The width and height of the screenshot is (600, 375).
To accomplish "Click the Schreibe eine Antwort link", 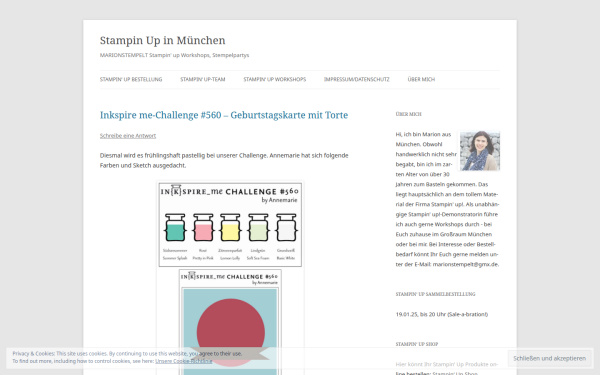I will pyautogui.click(x=128, y=136).
